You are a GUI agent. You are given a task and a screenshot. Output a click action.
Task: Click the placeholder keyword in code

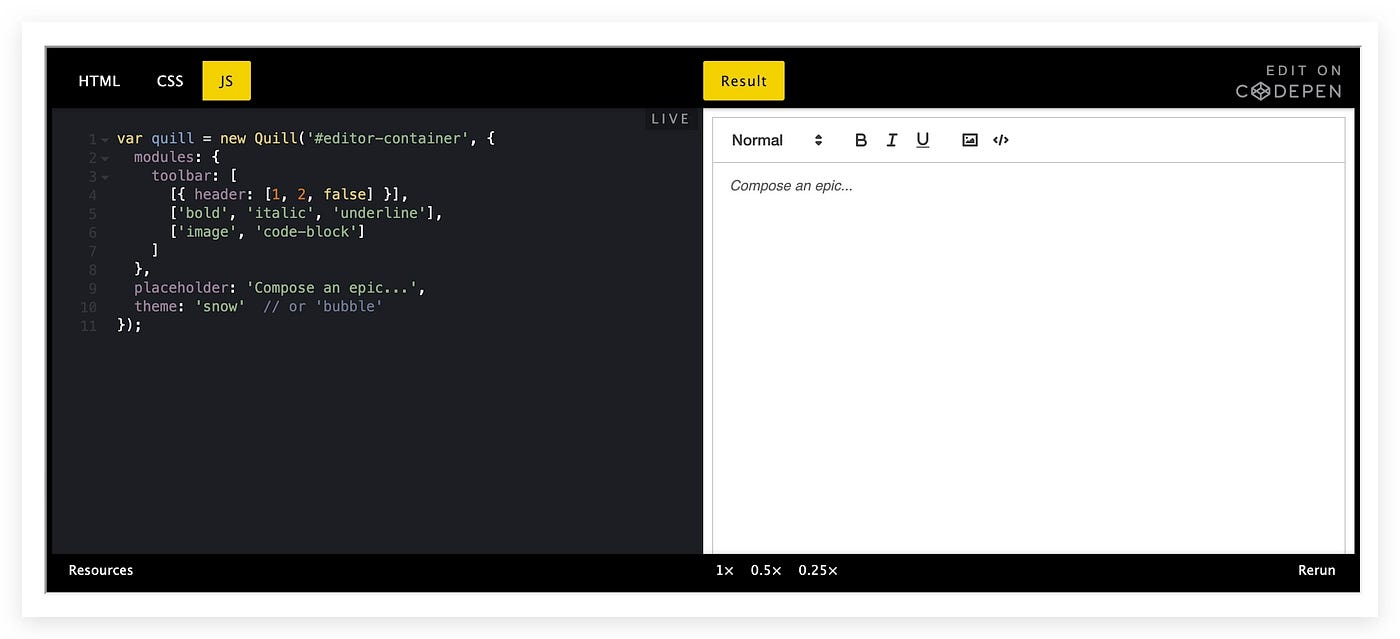coord(181,288)
